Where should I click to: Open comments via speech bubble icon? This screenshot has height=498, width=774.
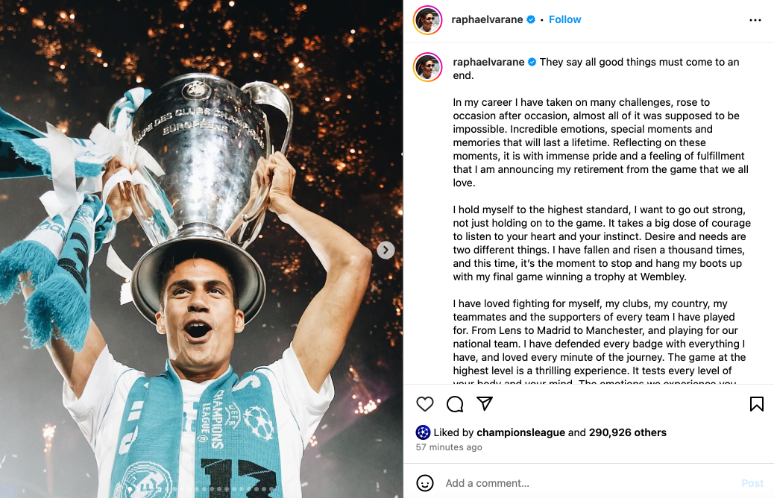[x=455, y=404]
